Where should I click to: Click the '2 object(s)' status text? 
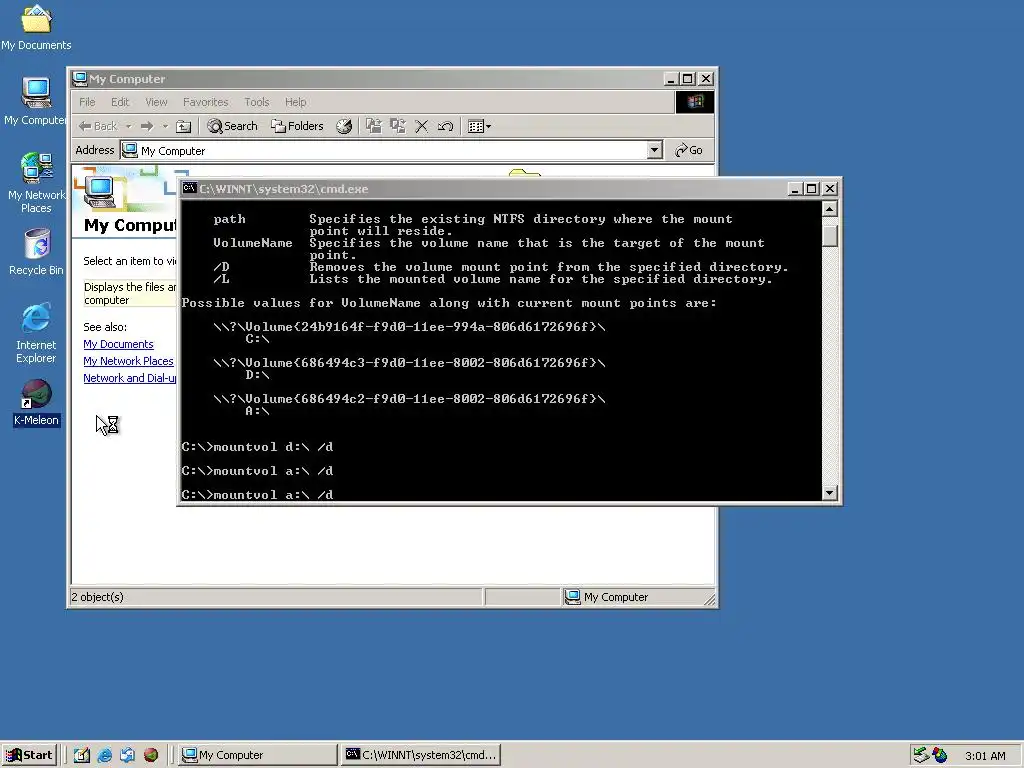click(97, 597)
